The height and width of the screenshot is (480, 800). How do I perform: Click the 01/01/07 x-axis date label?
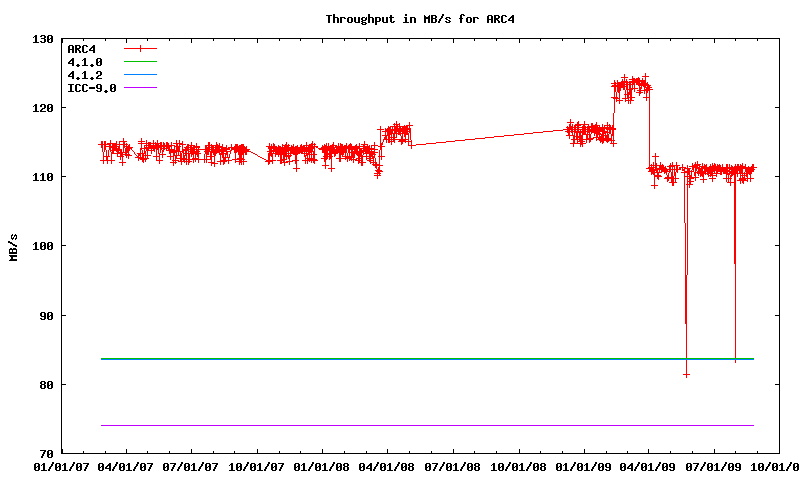(x=61, y=466)
